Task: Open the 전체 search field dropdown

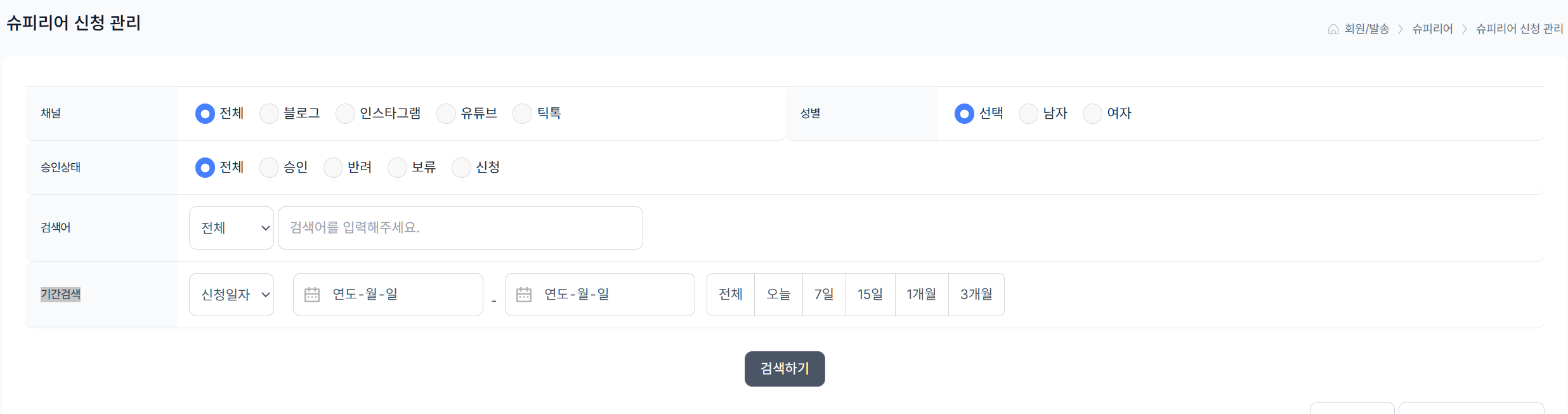Action: [x=231, y=227]
